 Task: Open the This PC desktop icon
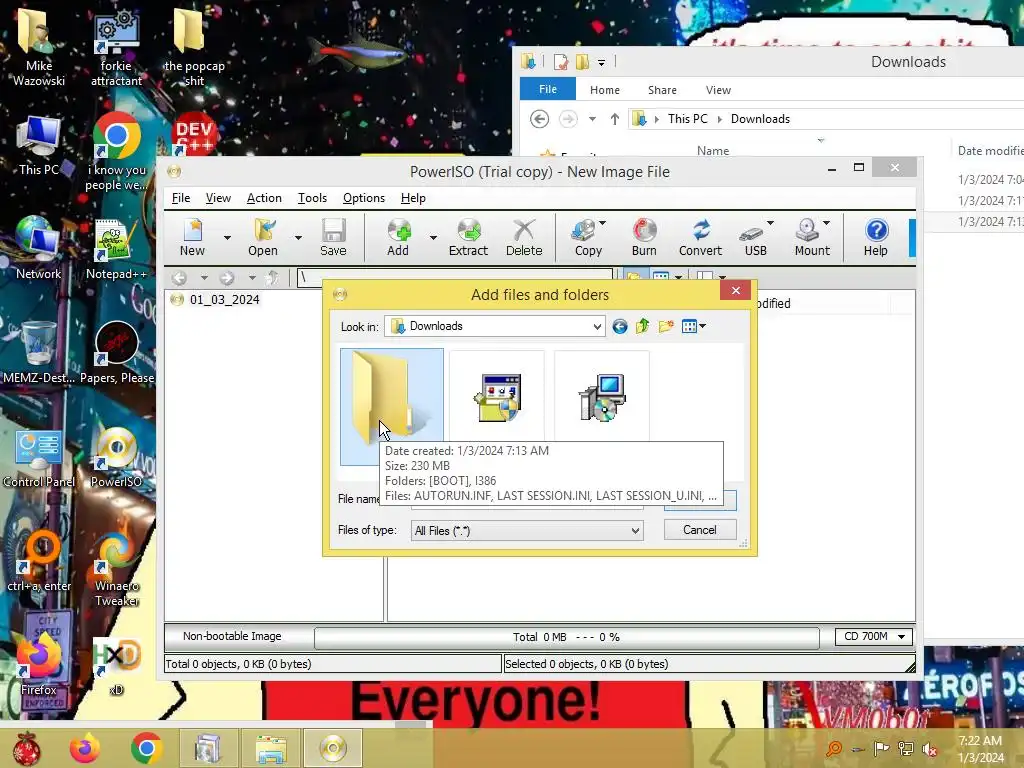[39, 145]
